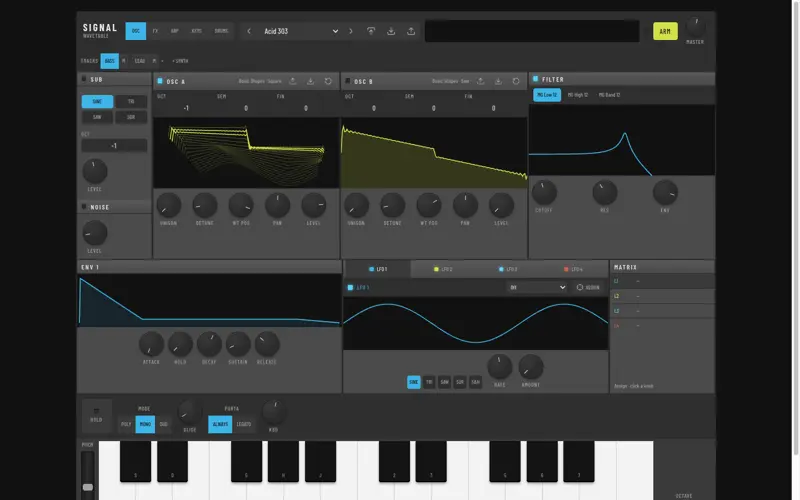The height and width of the screenshot is (500, 800).
Task: Open the LFO 4 tab
Action: point(573,269)
